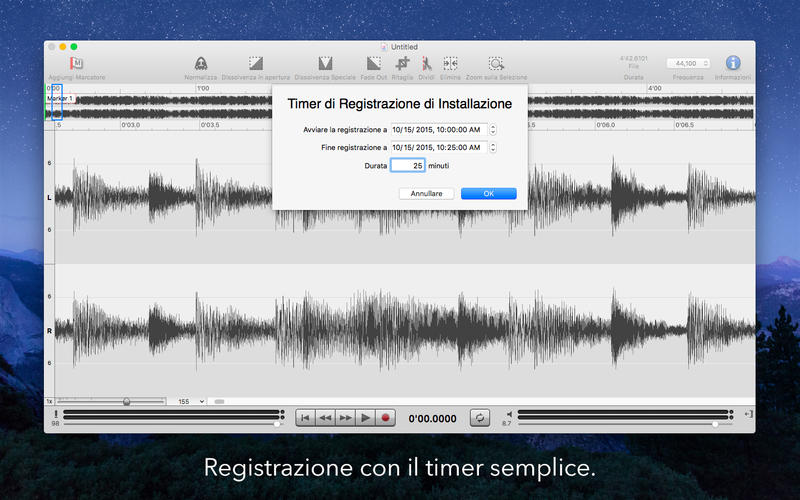This screenshot has height=500, width=800.
Task: Click the 0'00.0000 time display
Action: tap(432, 419)
